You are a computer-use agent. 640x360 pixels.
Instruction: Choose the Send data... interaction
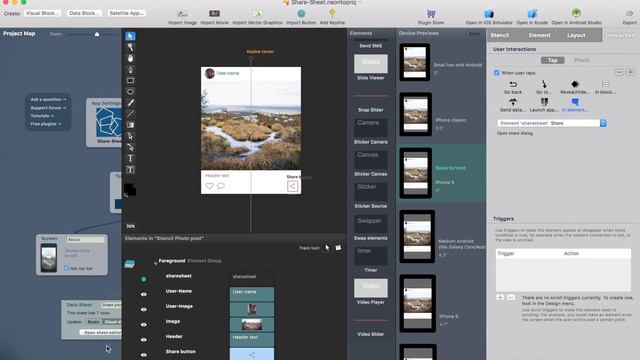513,105
